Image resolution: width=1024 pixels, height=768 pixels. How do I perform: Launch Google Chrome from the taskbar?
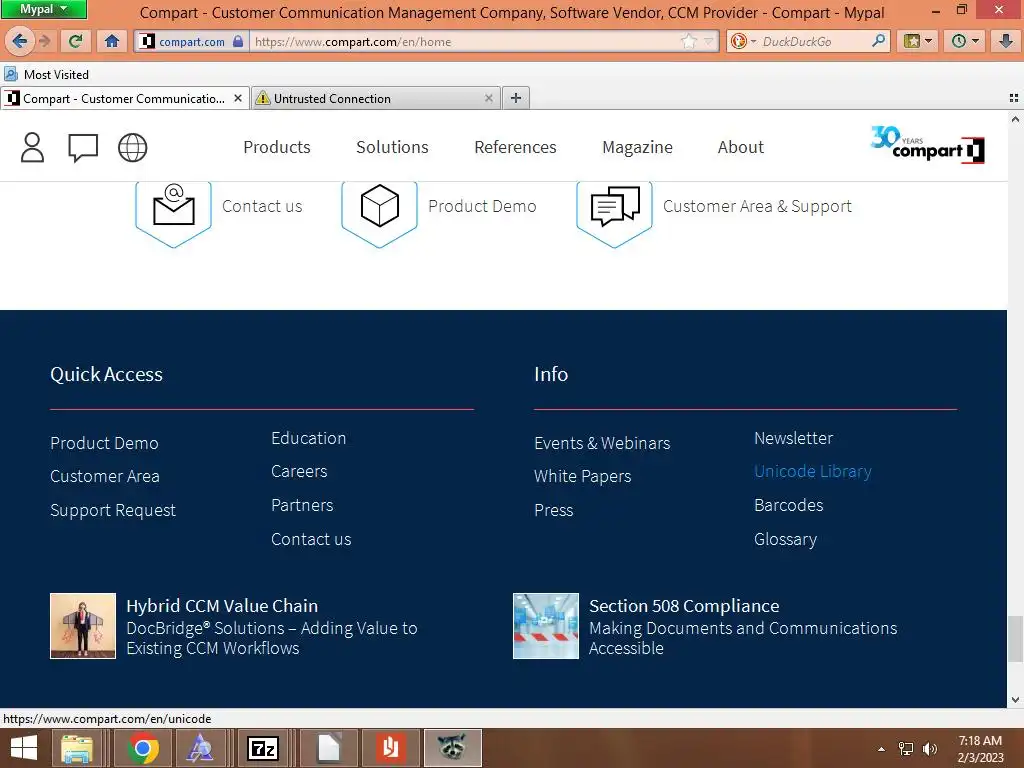point(143,748)
